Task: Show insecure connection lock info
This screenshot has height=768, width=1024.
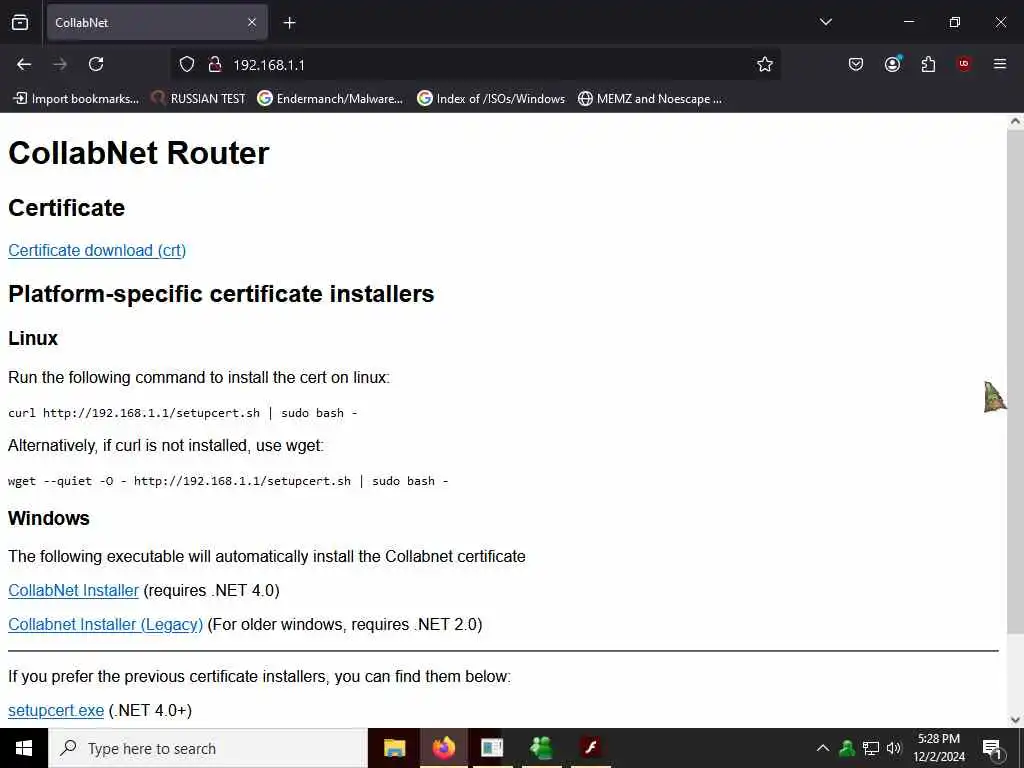Action: [x=214, y=64]
